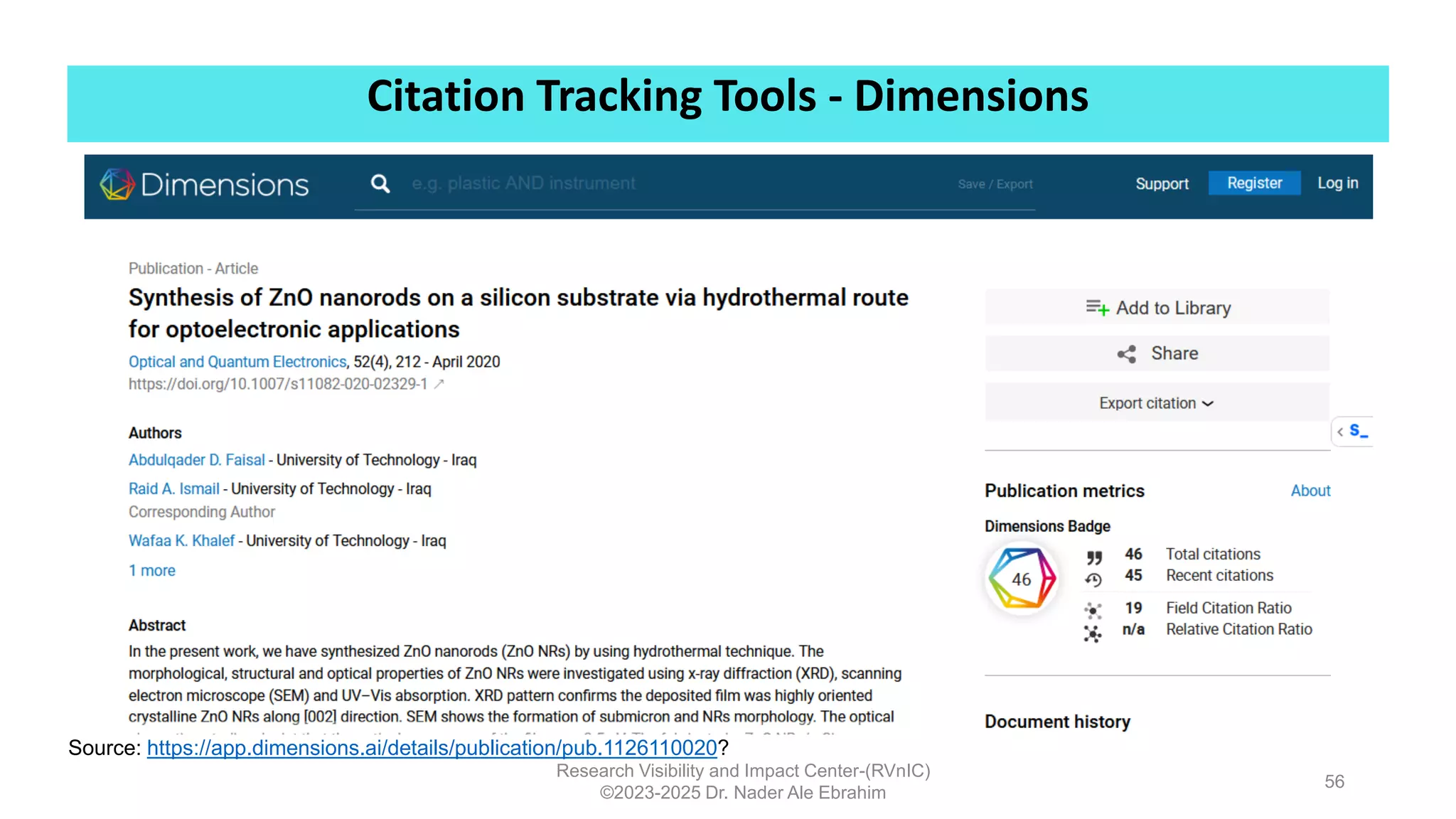This screenshot has width=1456, height=819.
Task: Click the Publication metrics heading
Action: click(1064, 491)
